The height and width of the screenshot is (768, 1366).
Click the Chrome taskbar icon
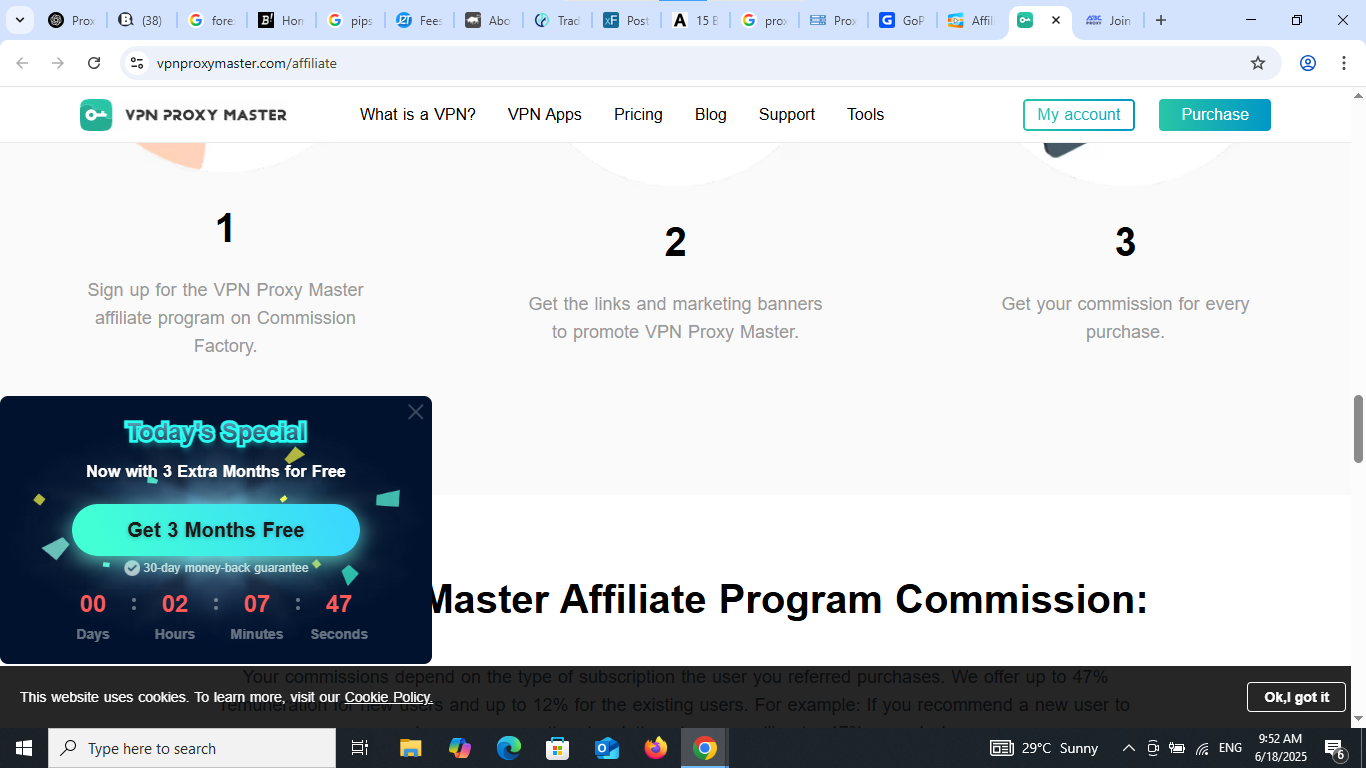click(x=705, y=748)
